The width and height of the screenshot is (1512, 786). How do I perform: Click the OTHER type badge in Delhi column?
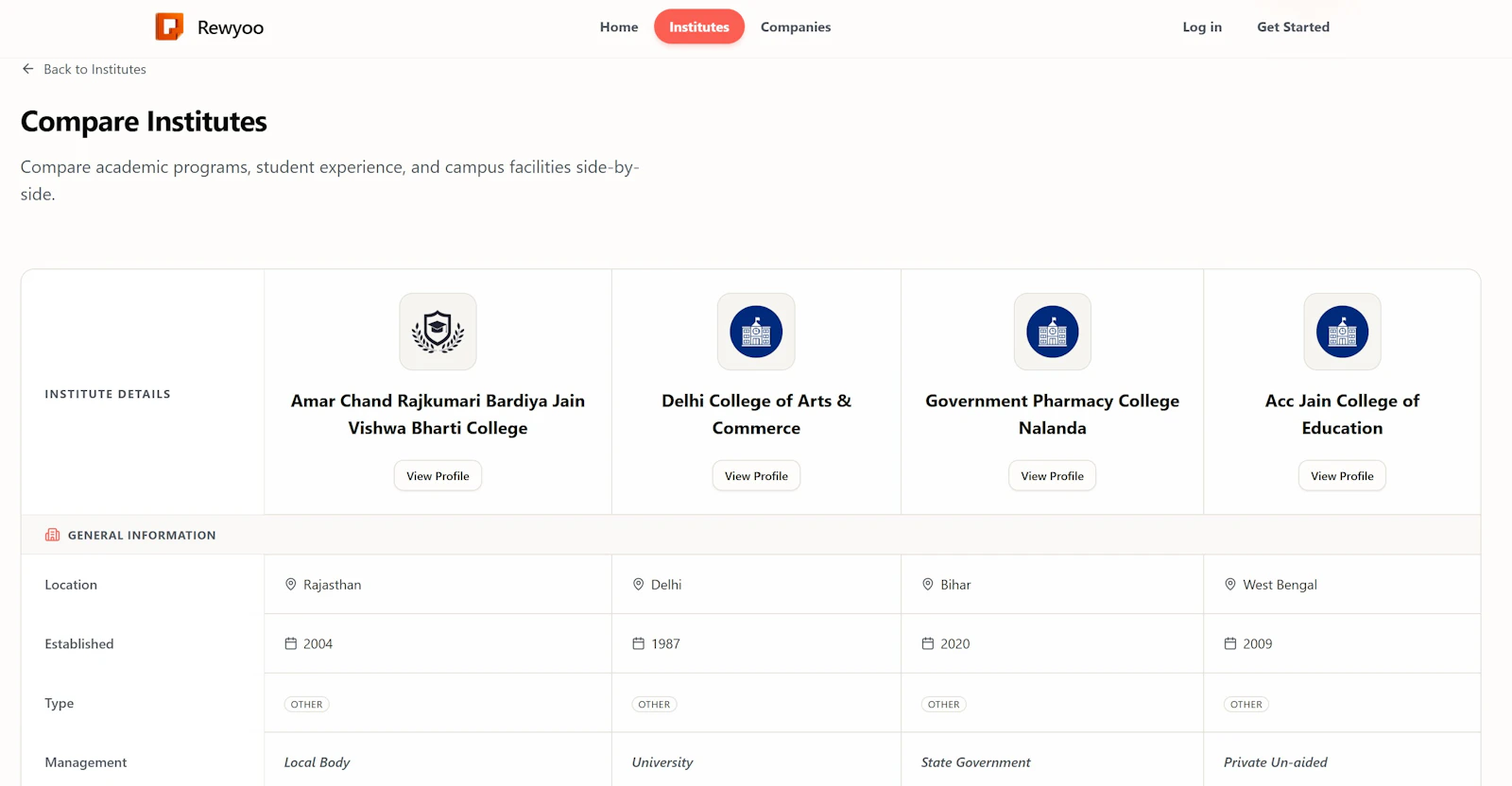tap(654, 704)
